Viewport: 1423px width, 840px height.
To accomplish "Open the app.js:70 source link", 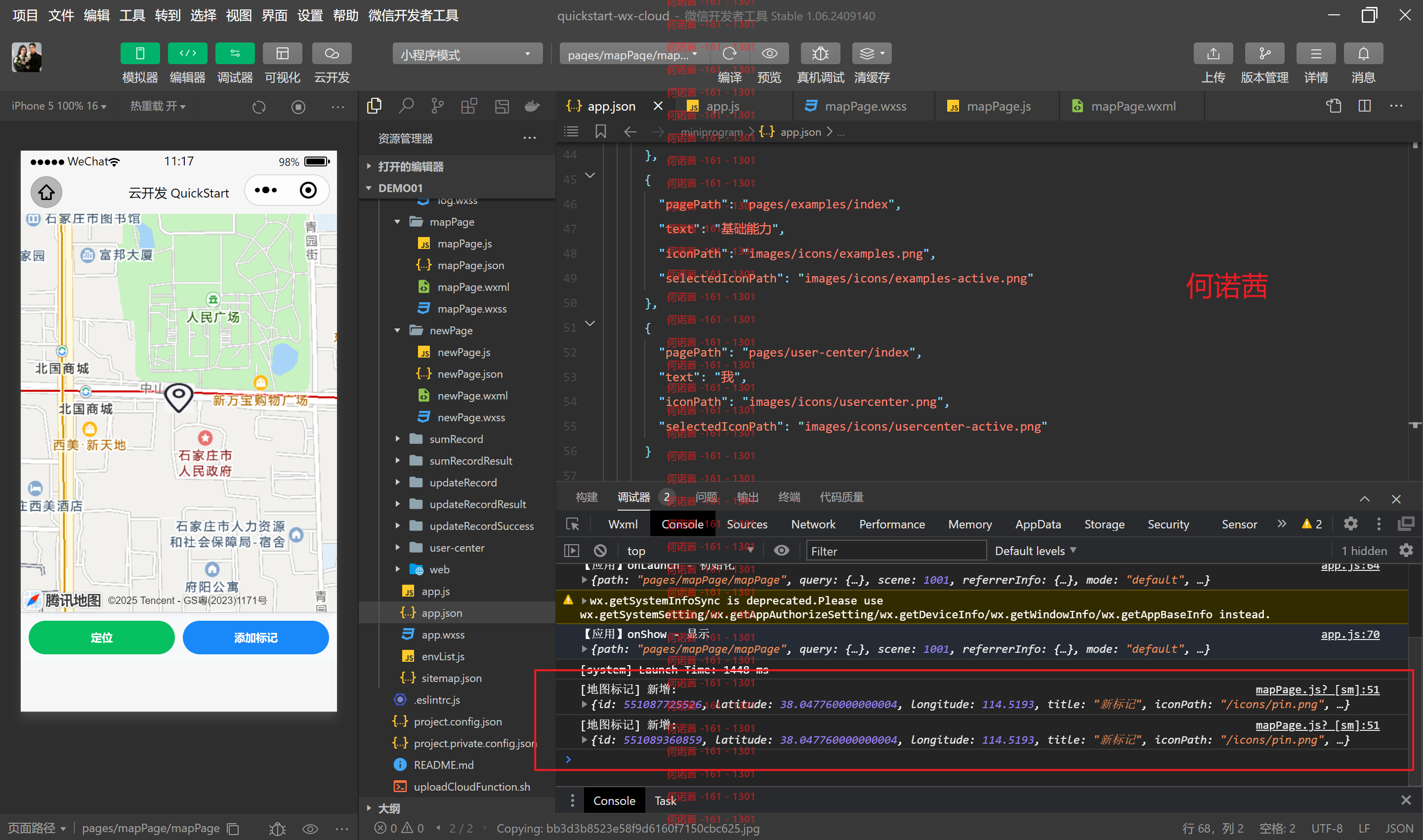I will tap(1350, 634).
